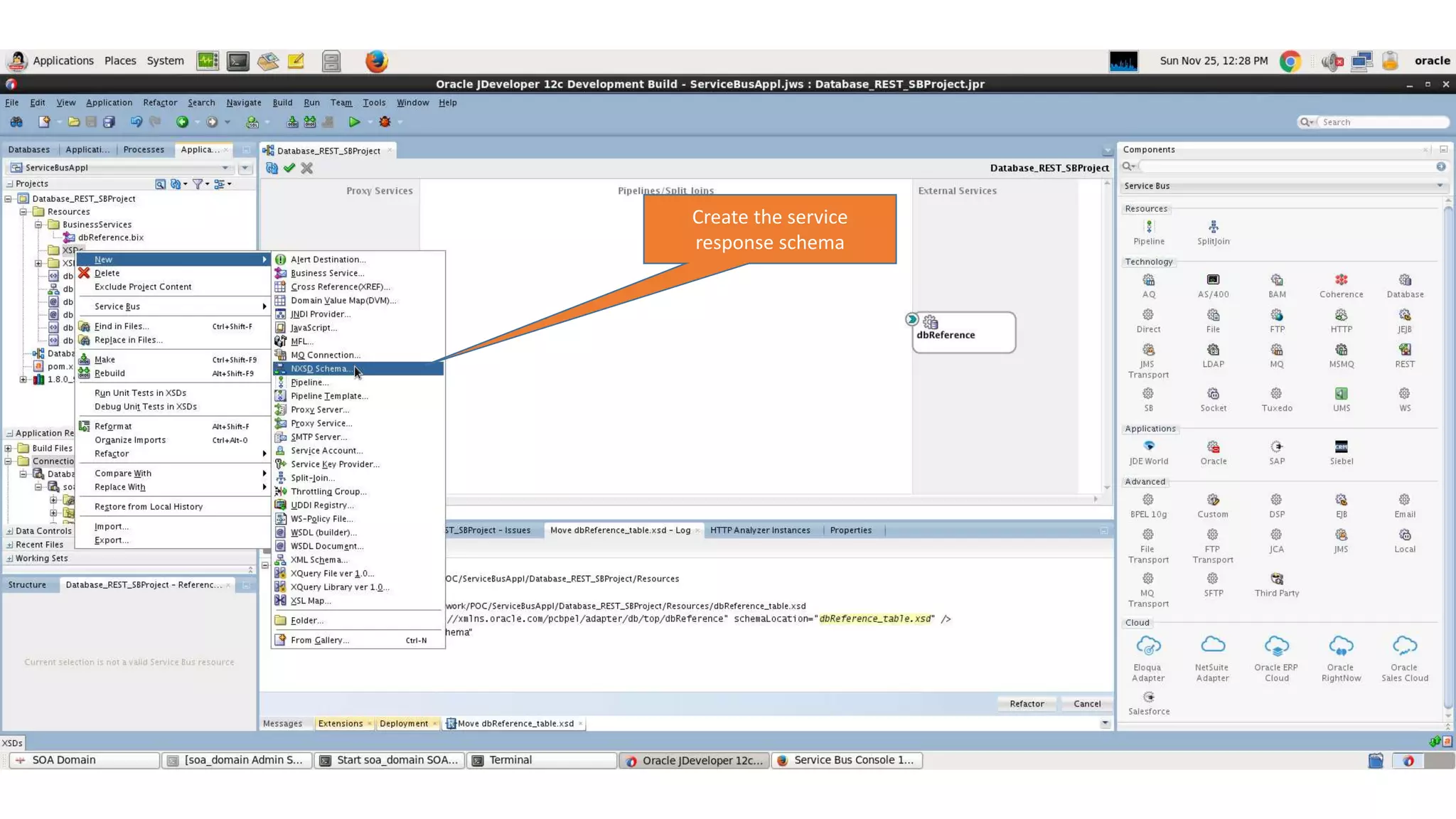The image size is (1456, 819).
Task: Open SOA Domain taskbar window
Action: (84, 760)
